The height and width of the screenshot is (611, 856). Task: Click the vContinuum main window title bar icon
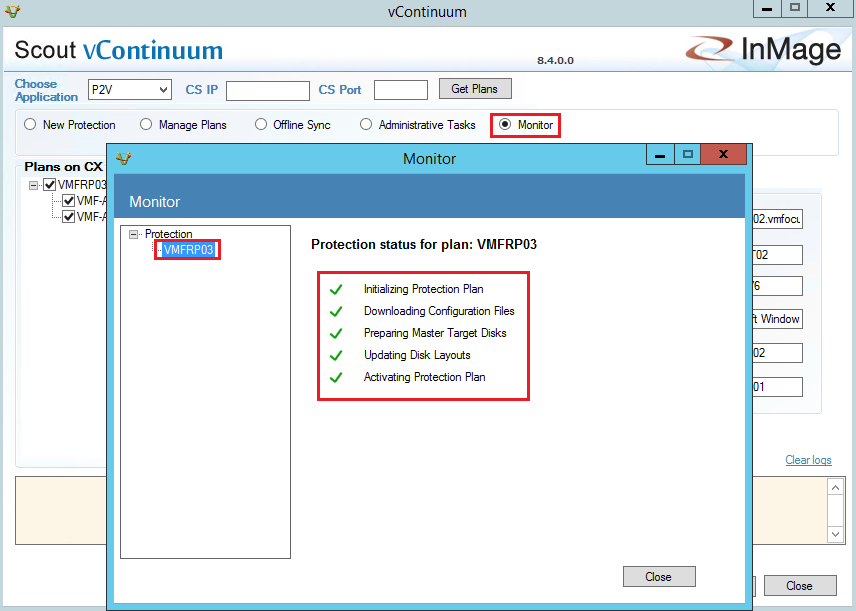point(12,12)
